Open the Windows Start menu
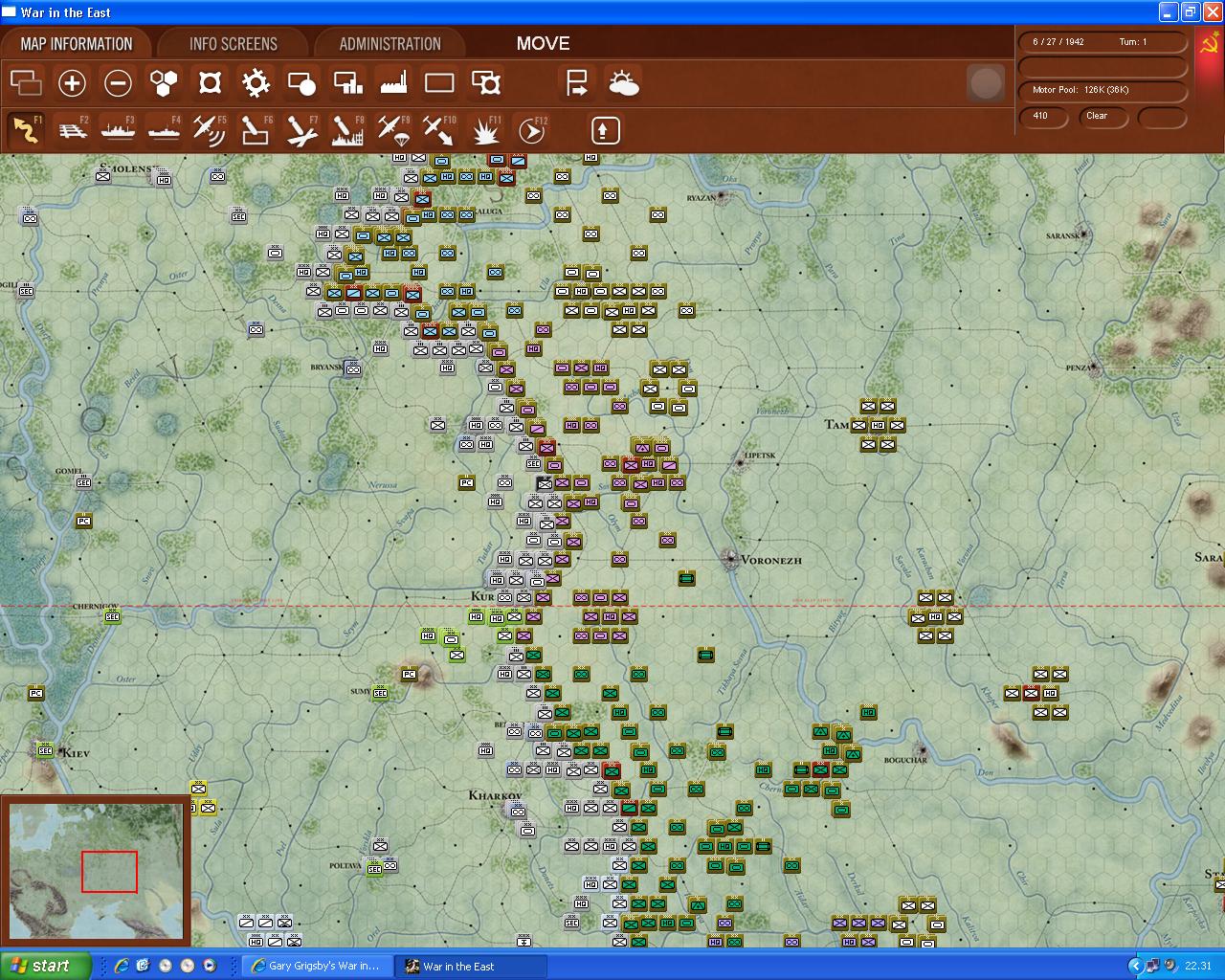1225x980 pixels. [x=45, y=966]
